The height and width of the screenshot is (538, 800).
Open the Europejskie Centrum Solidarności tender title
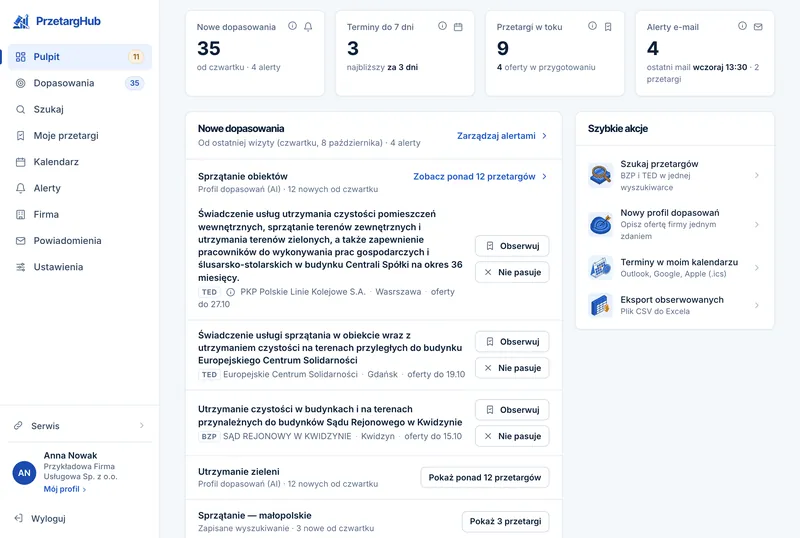point(330,348)
